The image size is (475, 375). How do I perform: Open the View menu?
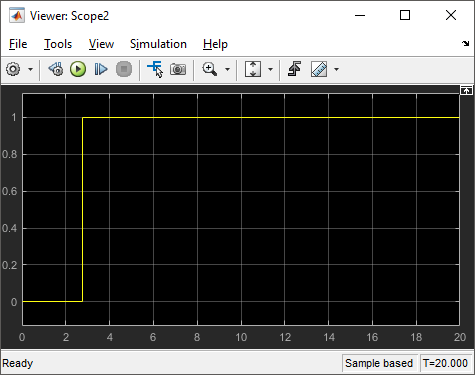101,44
